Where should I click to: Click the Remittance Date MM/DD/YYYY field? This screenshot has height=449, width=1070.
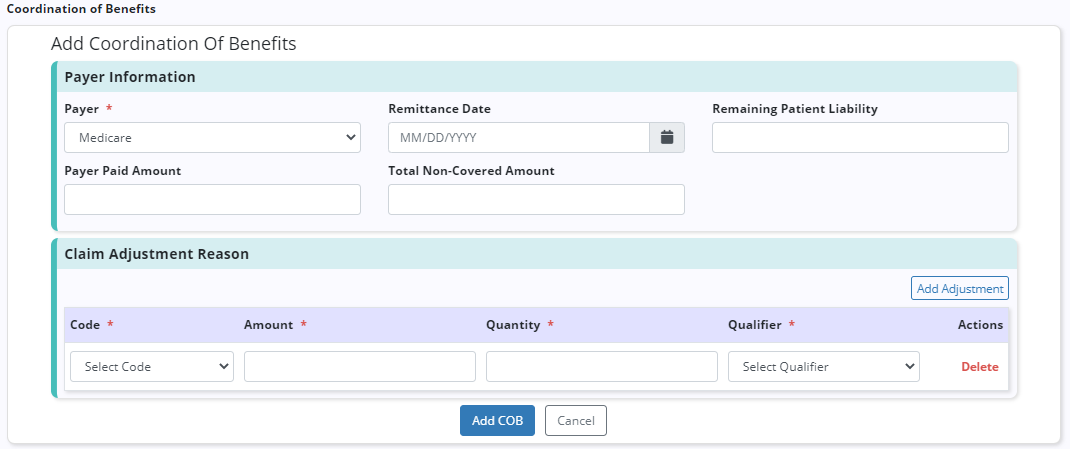[518, 137]
